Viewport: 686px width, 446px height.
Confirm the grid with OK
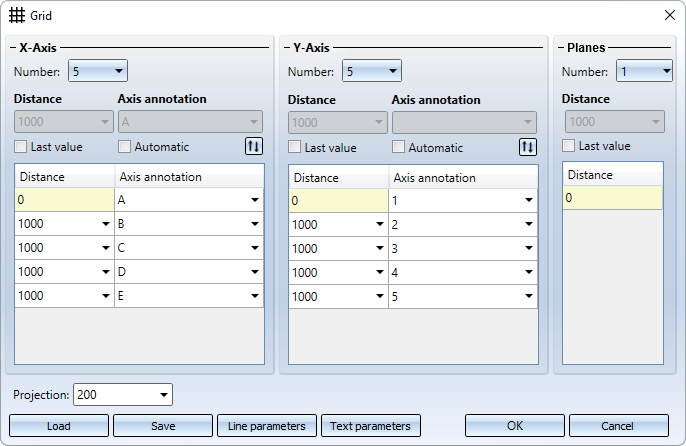[515, 425]
